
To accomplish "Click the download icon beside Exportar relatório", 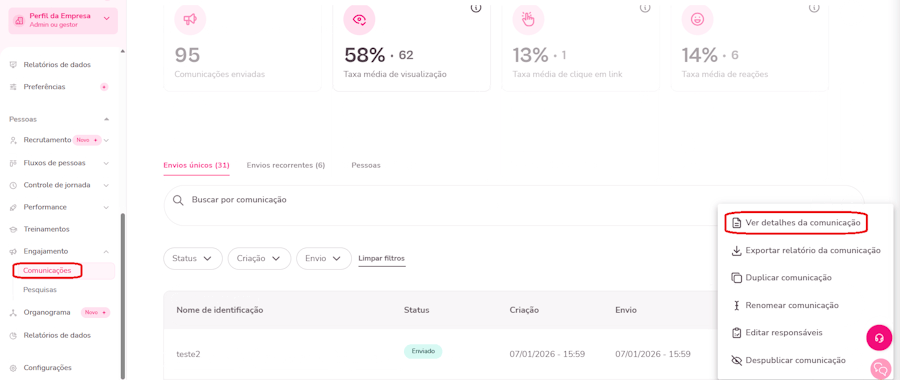I will [x=736, y=251].
